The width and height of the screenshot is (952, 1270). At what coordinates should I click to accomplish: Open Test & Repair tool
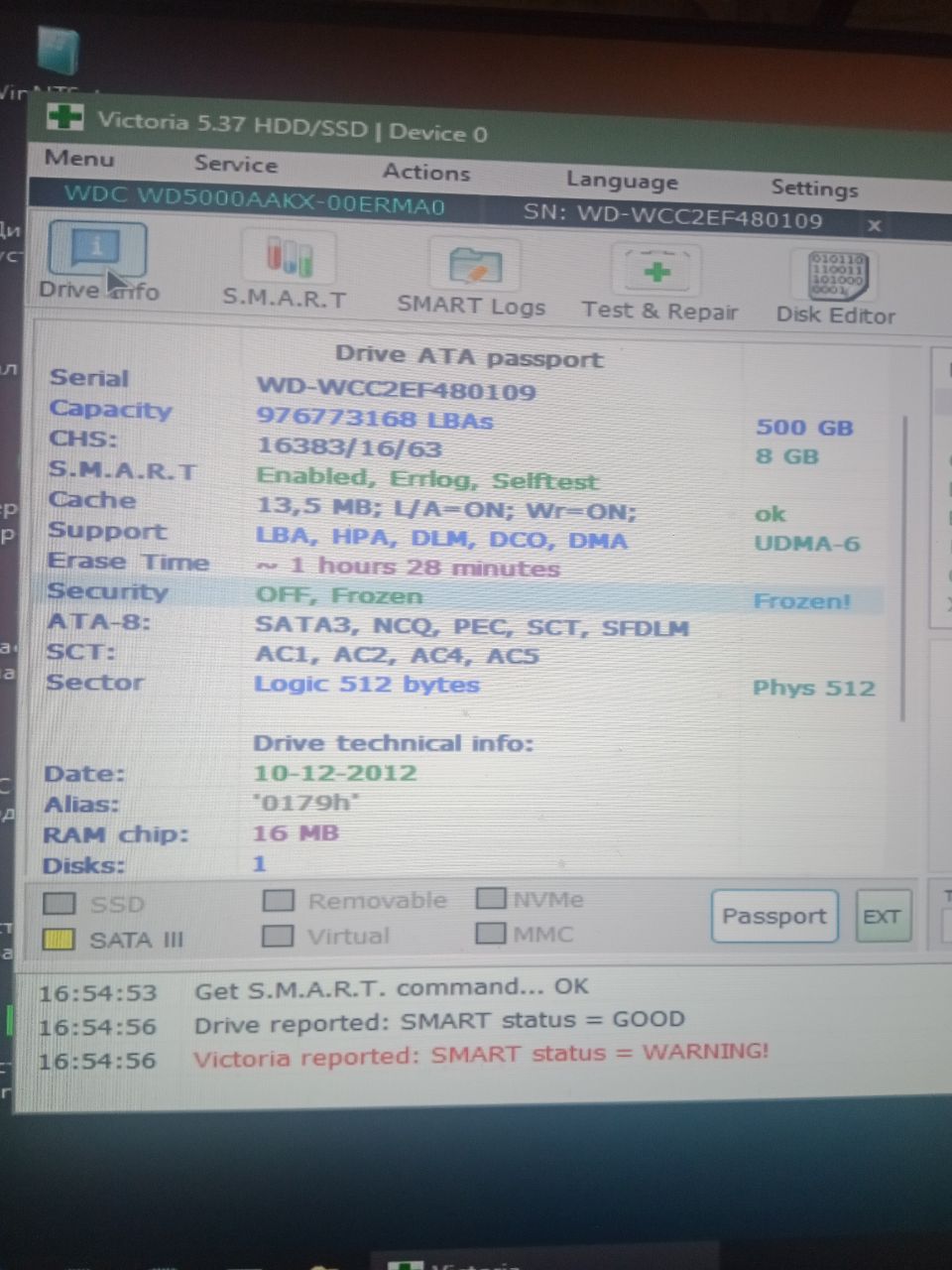click(x=656, y=271)
